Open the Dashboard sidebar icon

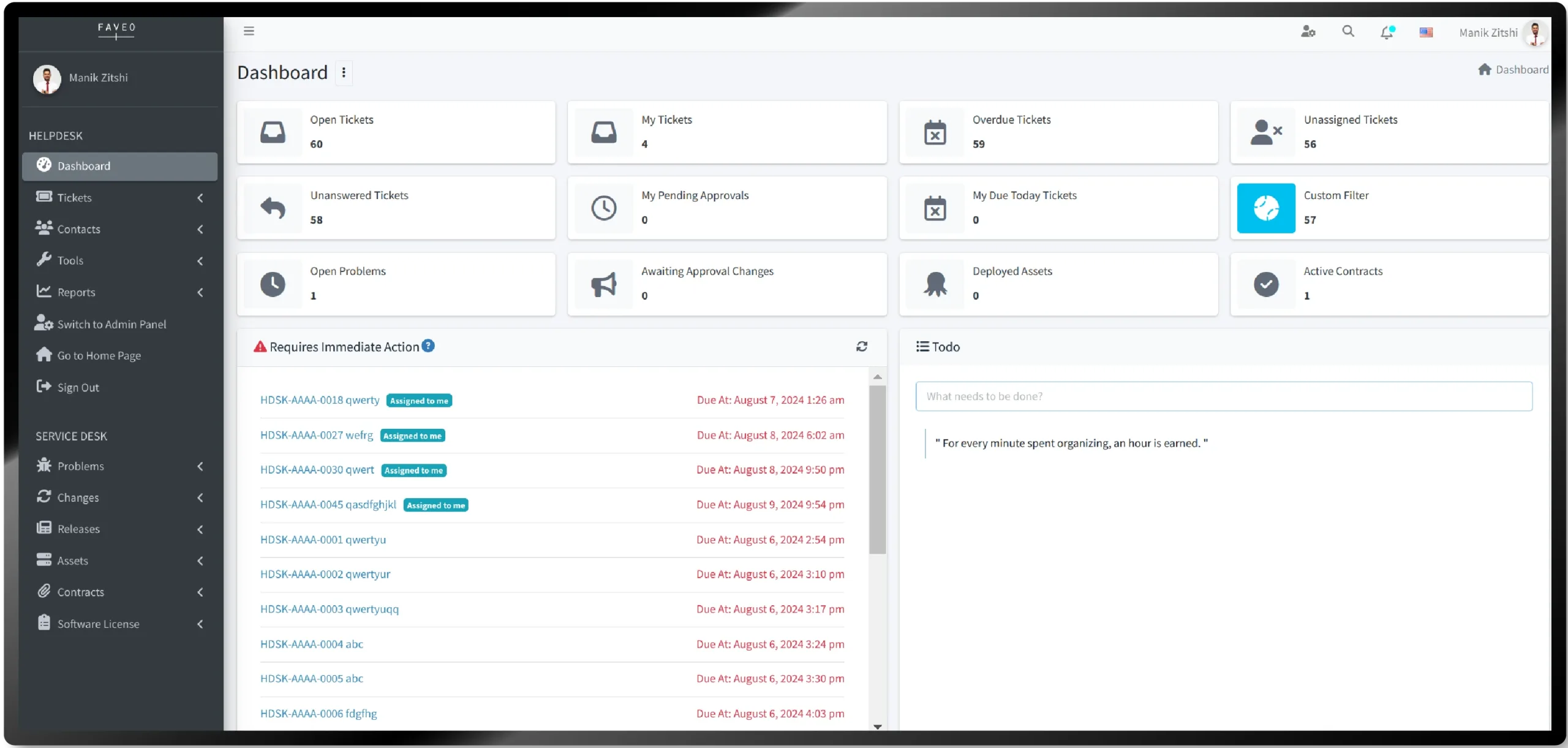click(44, 165)
